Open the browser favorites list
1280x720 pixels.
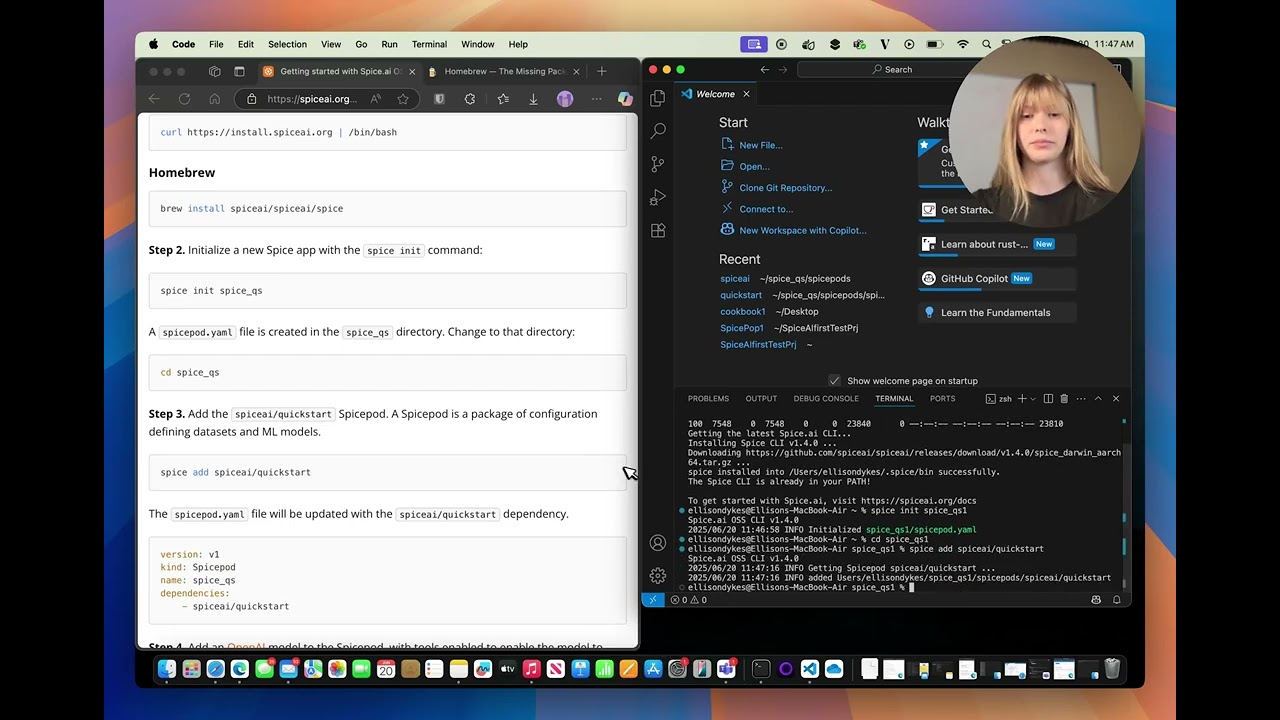503,99
